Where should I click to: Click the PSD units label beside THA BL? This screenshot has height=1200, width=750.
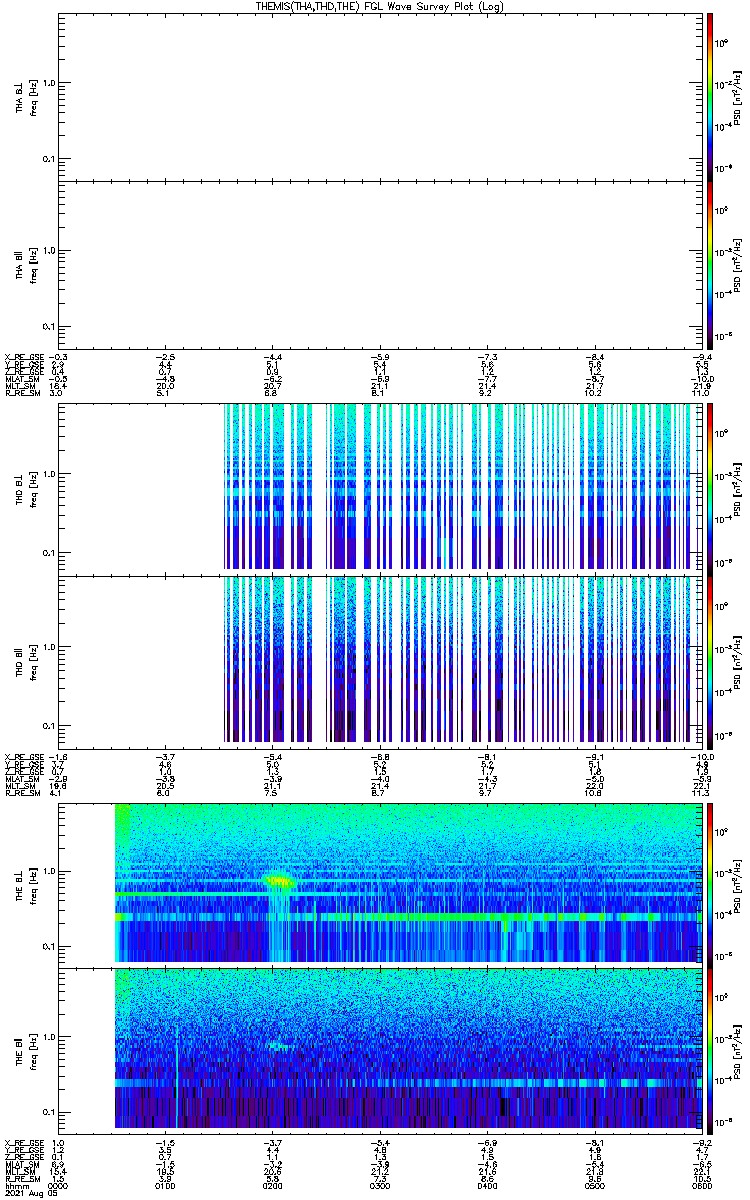(x=738, y=97)
